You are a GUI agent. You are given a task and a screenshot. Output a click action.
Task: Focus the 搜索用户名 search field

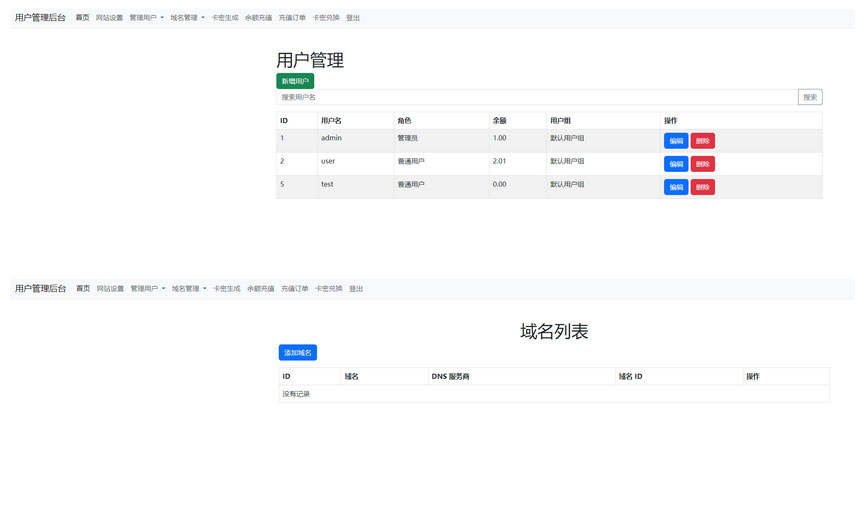click(x=537, y=97)
